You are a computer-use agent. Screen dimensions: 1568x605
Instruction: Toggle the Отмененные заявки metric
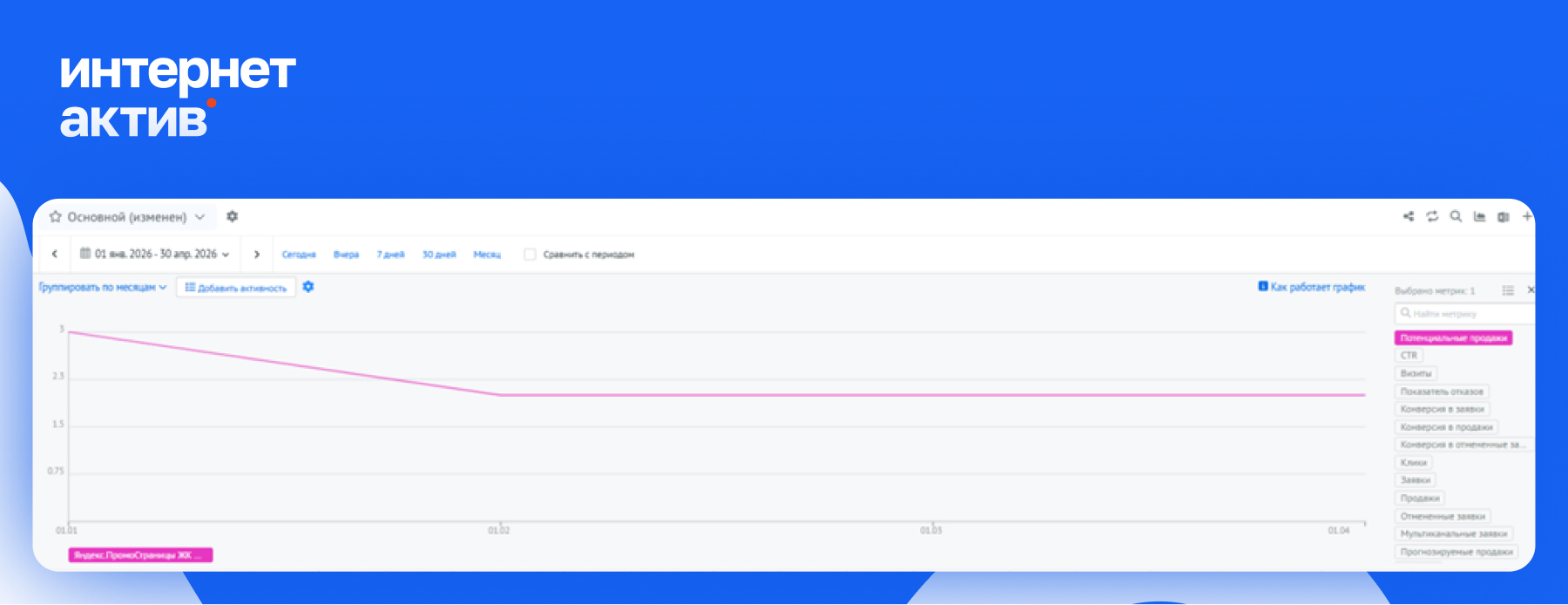pyautogui.click(x=1443, y=516)
